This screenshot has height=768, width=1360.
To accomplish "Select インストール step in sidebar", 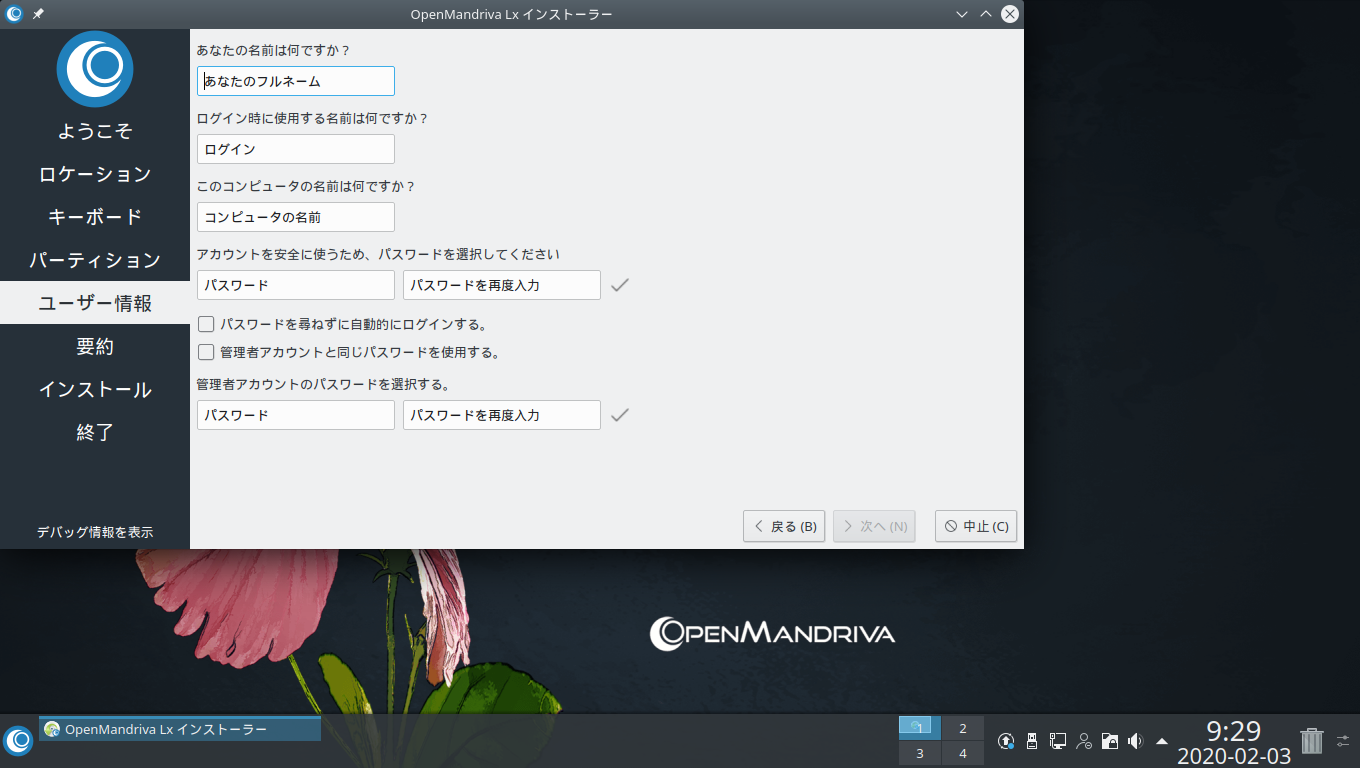I will tap(95, 389).
